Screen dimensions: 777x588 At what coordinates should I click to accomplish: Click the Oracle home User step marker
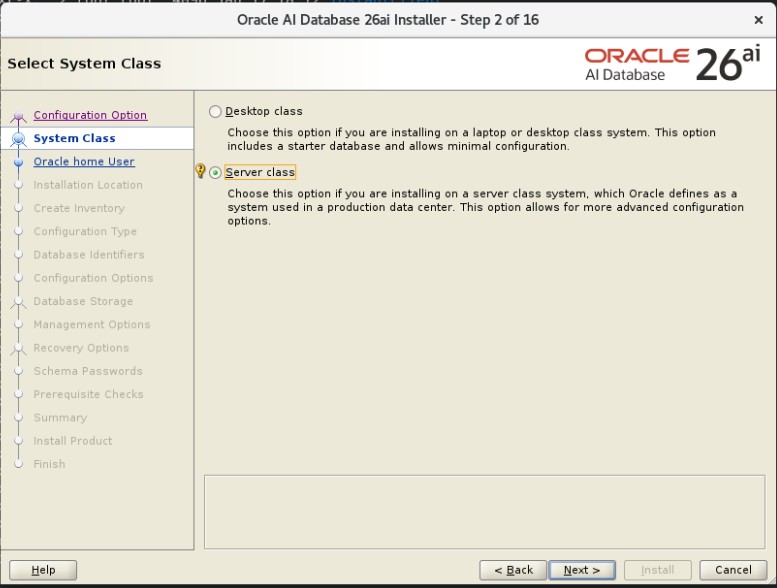point(19,162)
